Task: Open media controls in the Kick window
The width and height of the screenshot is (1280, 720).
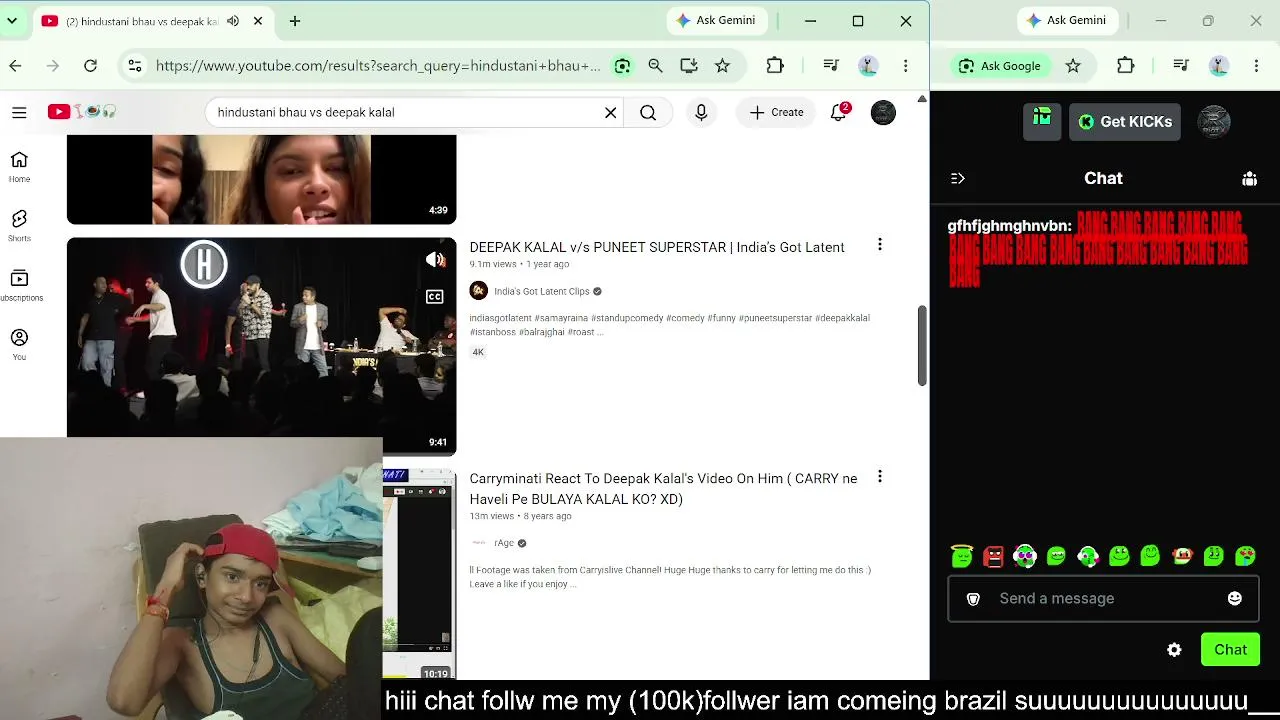Action: point(1181,66)
